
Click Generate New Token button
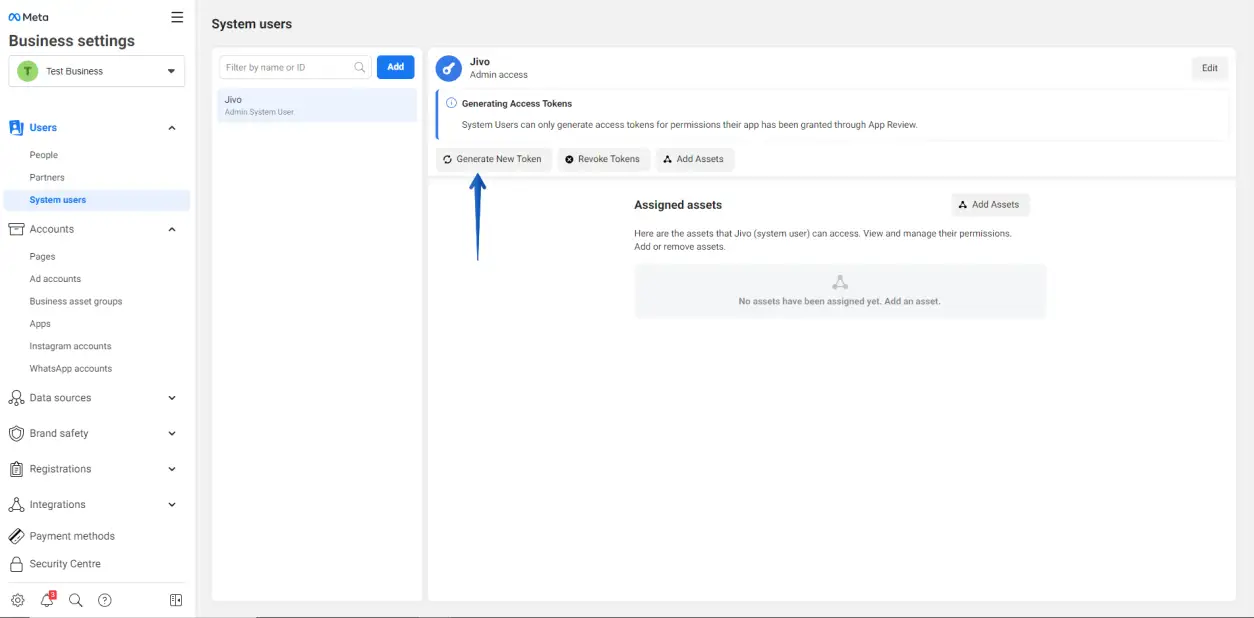pos(493,159)
